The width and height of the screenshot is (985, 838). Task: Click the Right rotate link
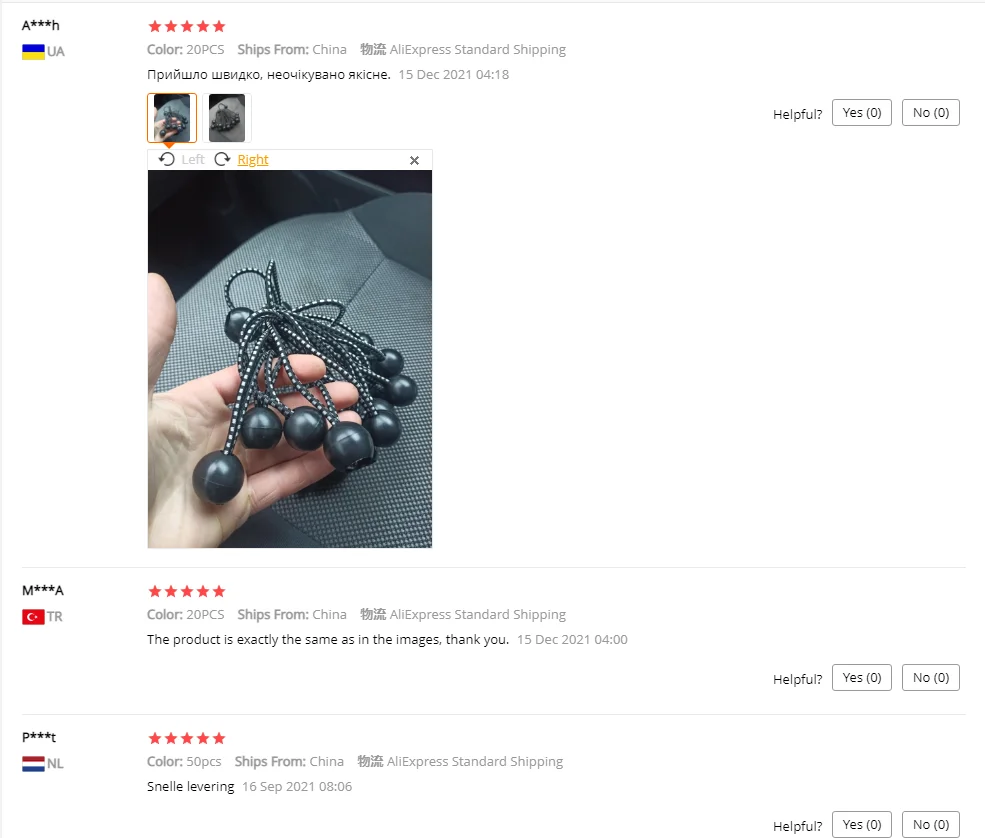click(253, 160)
